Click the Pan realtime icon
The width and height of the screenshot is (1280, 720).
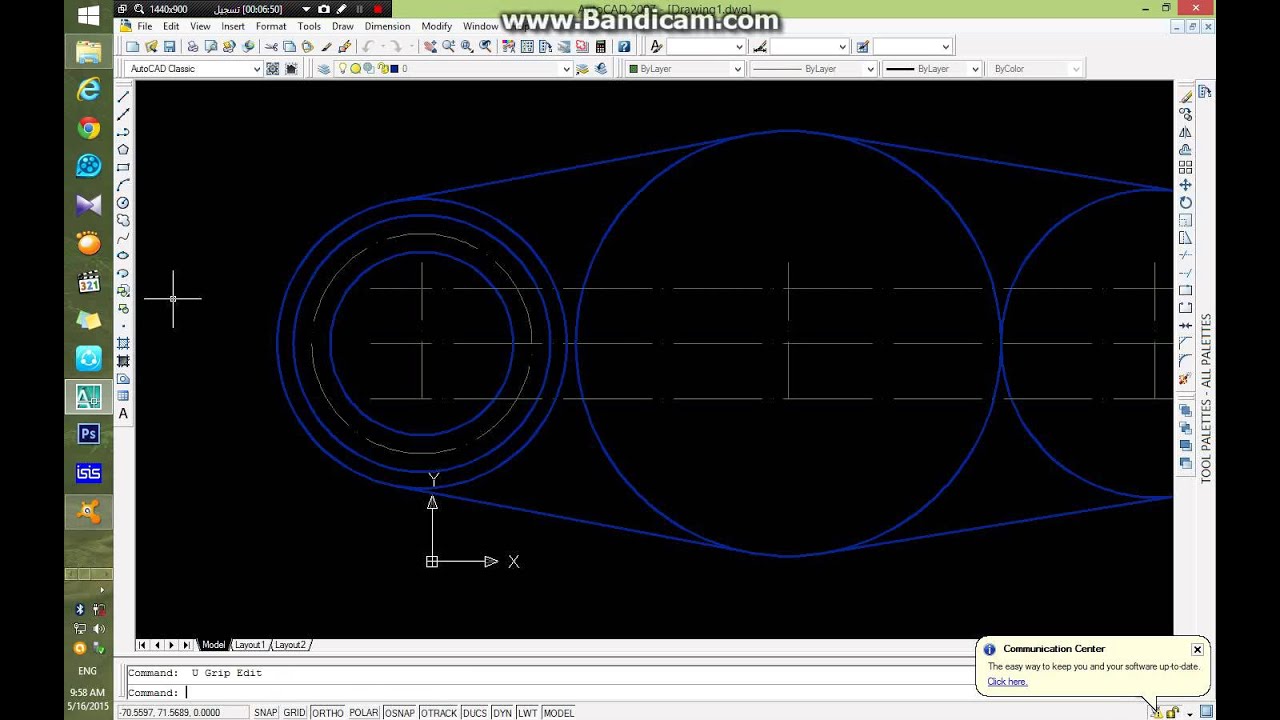coord(430,46)
